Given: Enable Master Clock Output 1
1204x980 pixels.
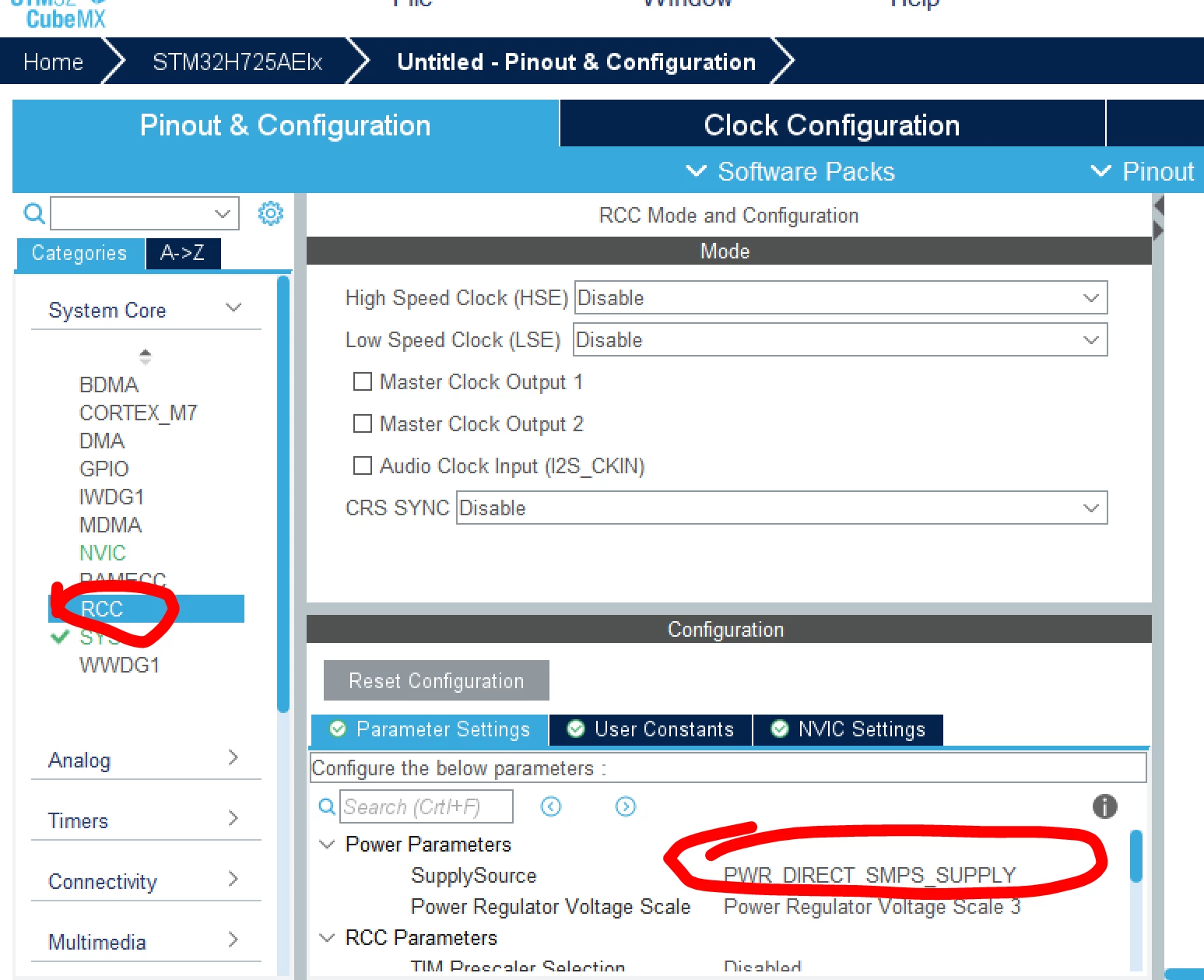Looking at the screenshot, I should pyautogui.click(x=362, y=381).
